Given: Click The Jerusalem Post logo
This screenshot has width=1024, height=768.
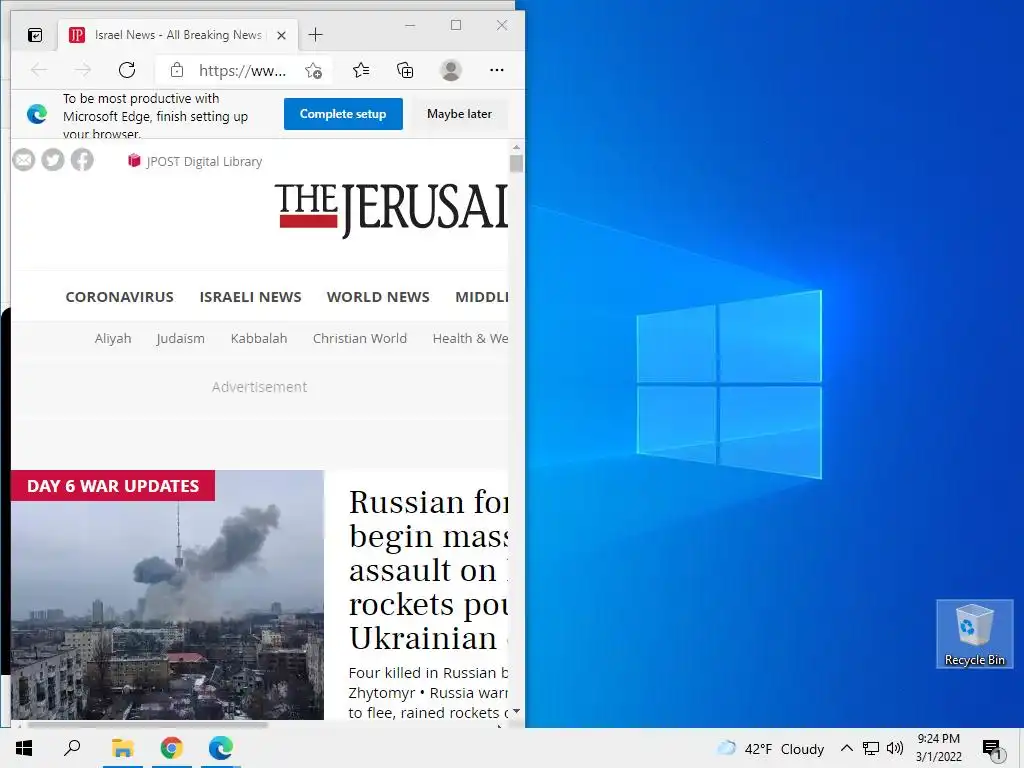Looking at the screenshot, I should pyautogui.click(x=391, y=209).
